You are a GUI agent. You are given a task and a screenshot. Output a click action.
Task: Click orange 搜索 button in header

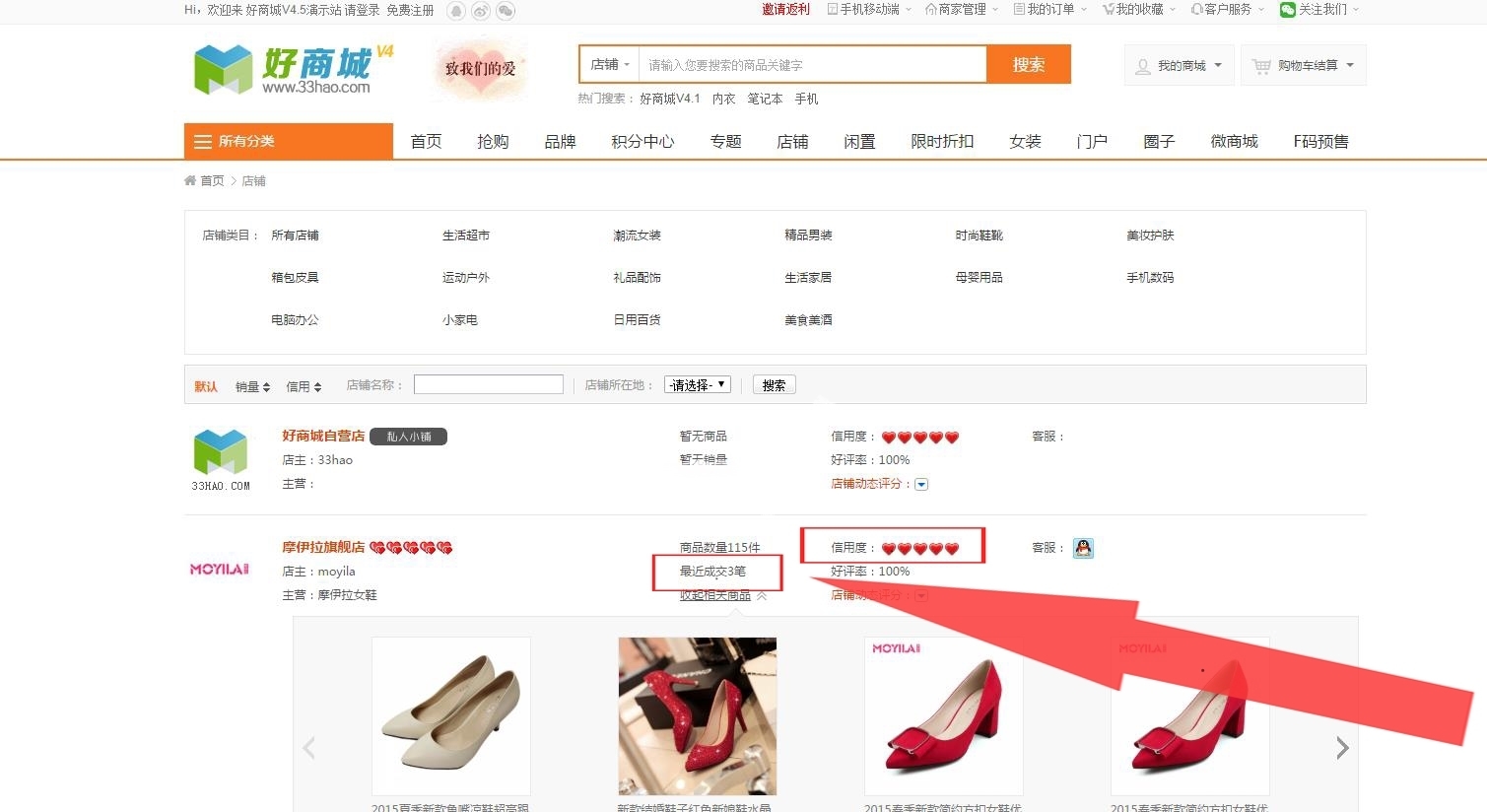pos(1028,64)
